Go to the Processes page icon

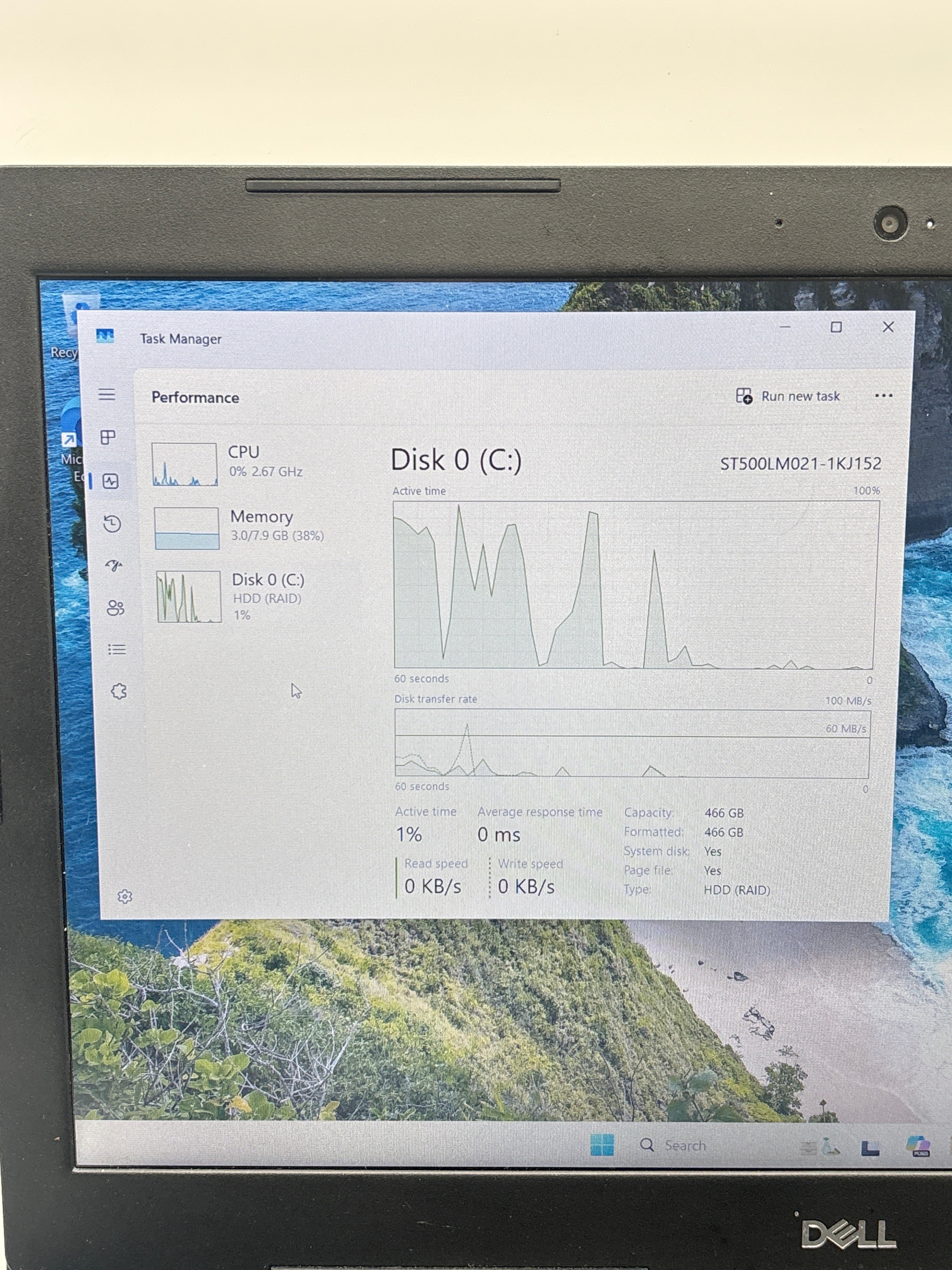click(108, 437)
